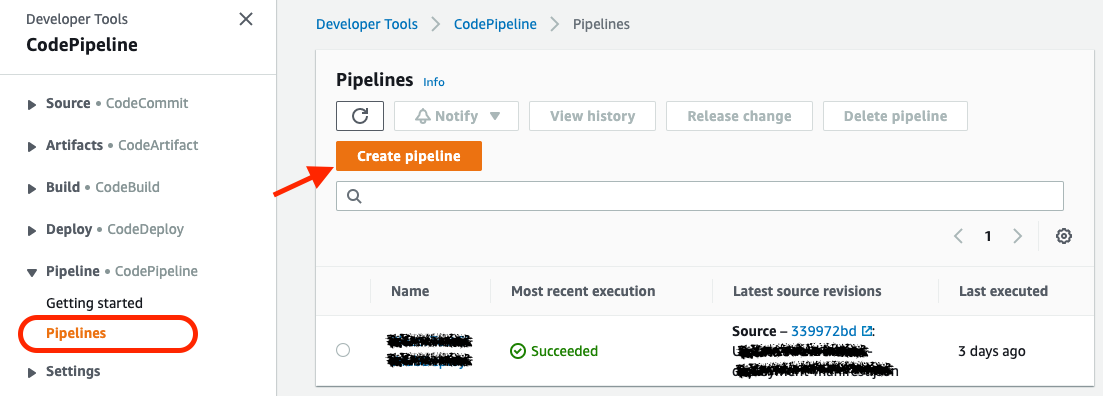Click the Pipelines breadcrumb text
1103x396 pixels.
[x=601, y=24]
